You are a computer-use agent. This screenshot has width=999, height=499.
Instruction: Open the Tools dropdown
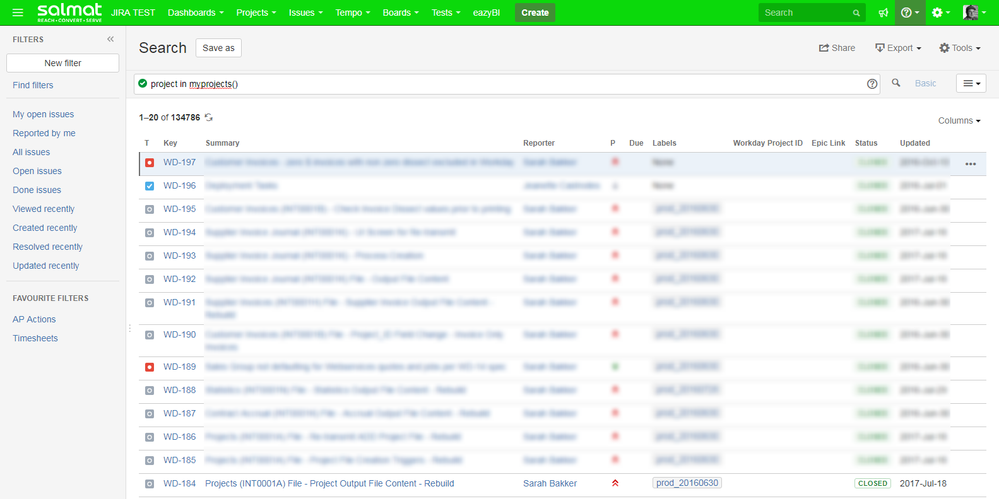[x=960, y=48]
